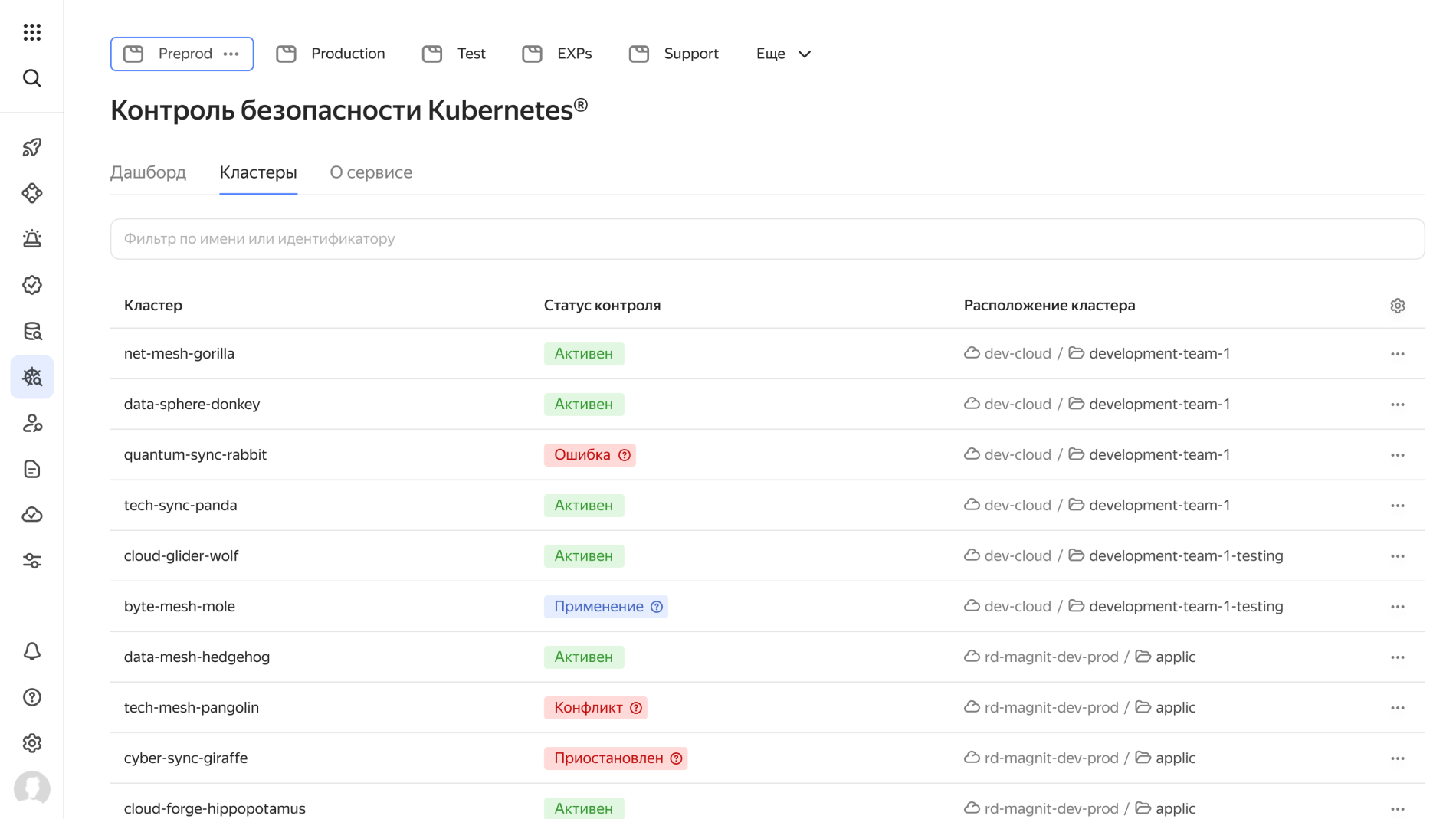Image resolution: width=1456 pixels, height=819 pixels.
Task: Open Preprod tab options ellipsis
Action: click(231, 54)
